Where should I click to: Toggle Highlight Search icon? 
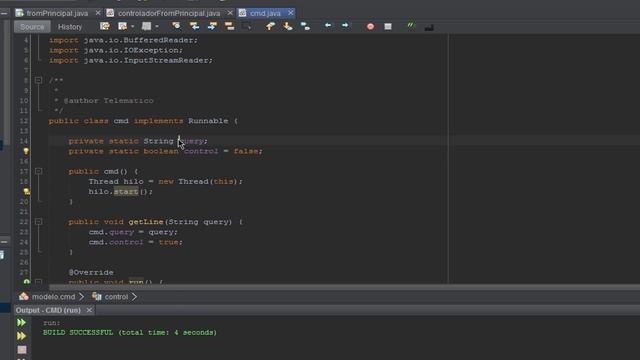[229, 27]
